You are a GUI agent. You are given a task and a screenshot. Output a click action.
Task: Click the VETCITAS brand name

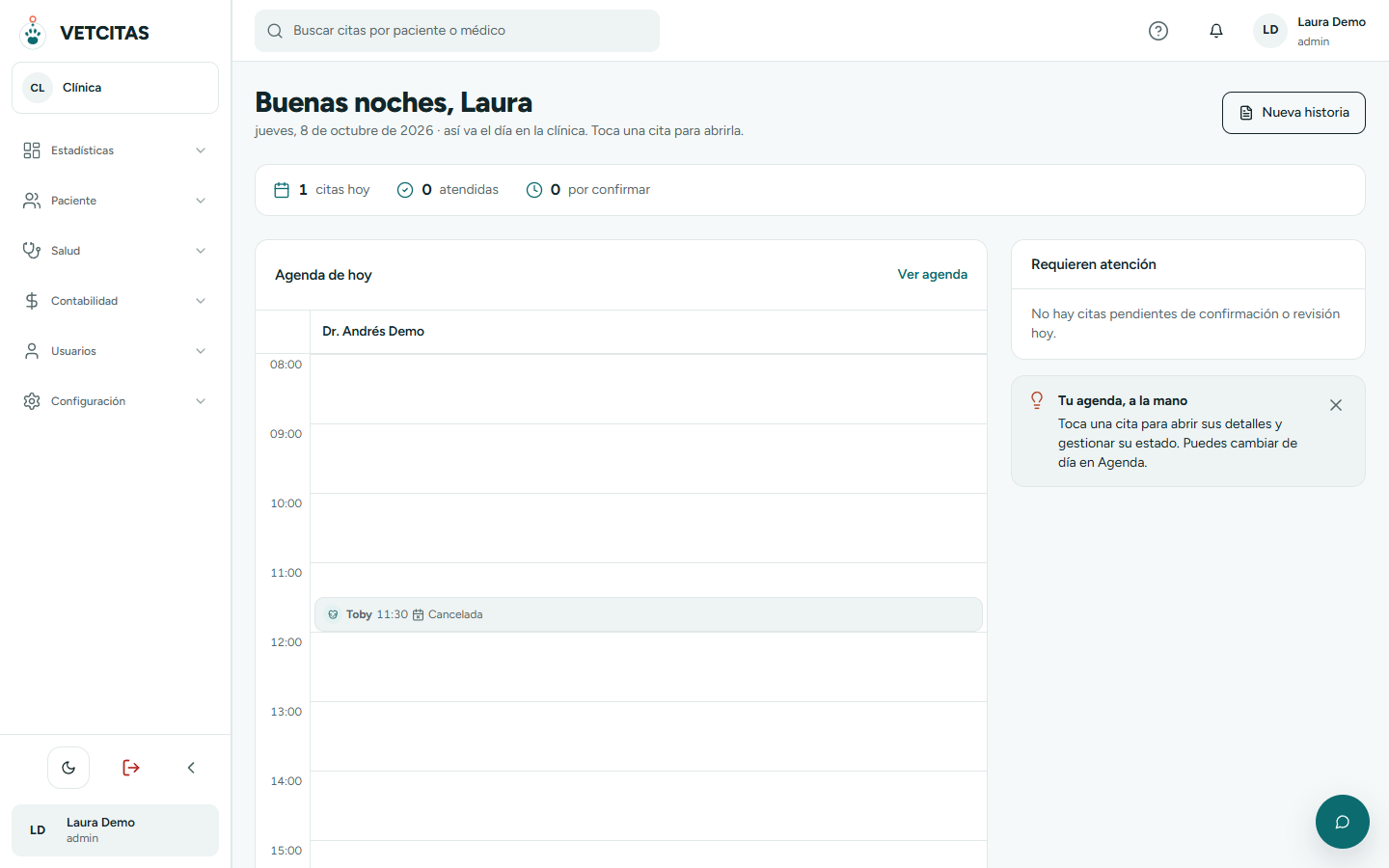[104, 33]
